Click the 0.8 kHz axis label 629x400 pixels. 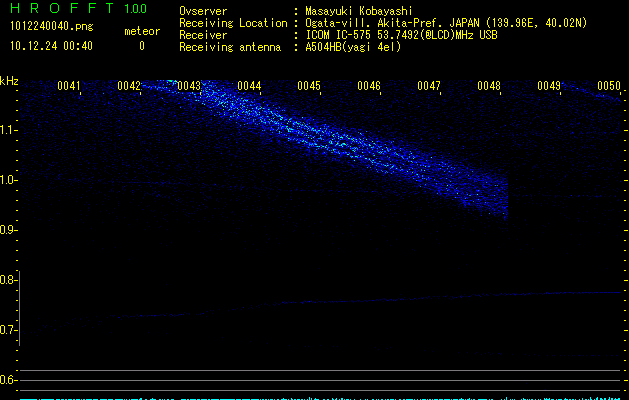(7, 280)
